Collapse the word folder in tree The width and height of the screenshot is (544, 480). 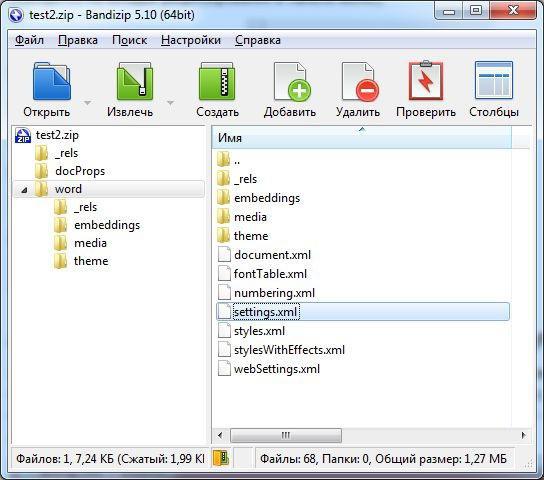(x=24, y=190)
